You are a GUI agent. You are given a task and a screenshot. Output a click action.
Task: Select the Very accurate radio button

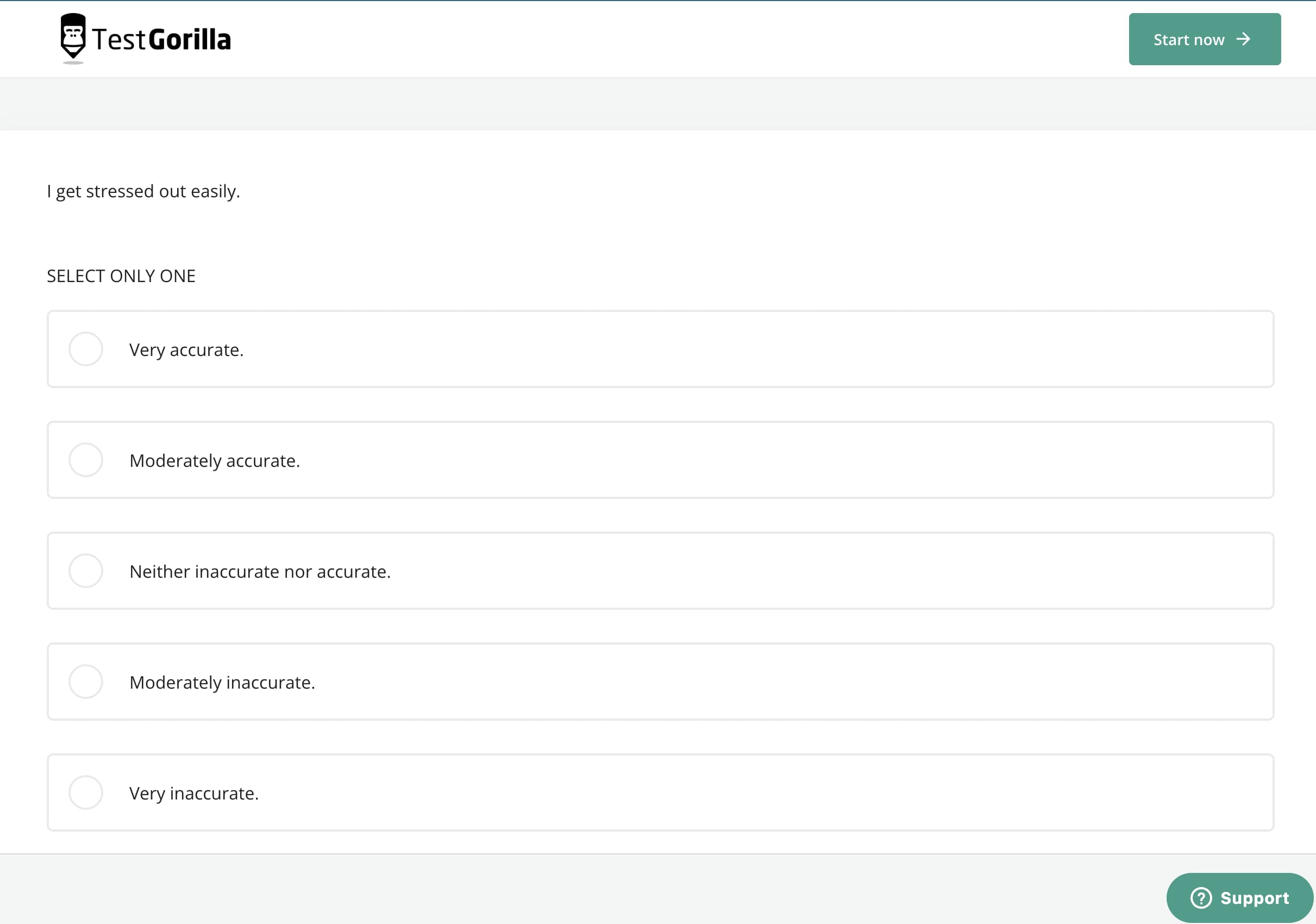click(86, 349)
